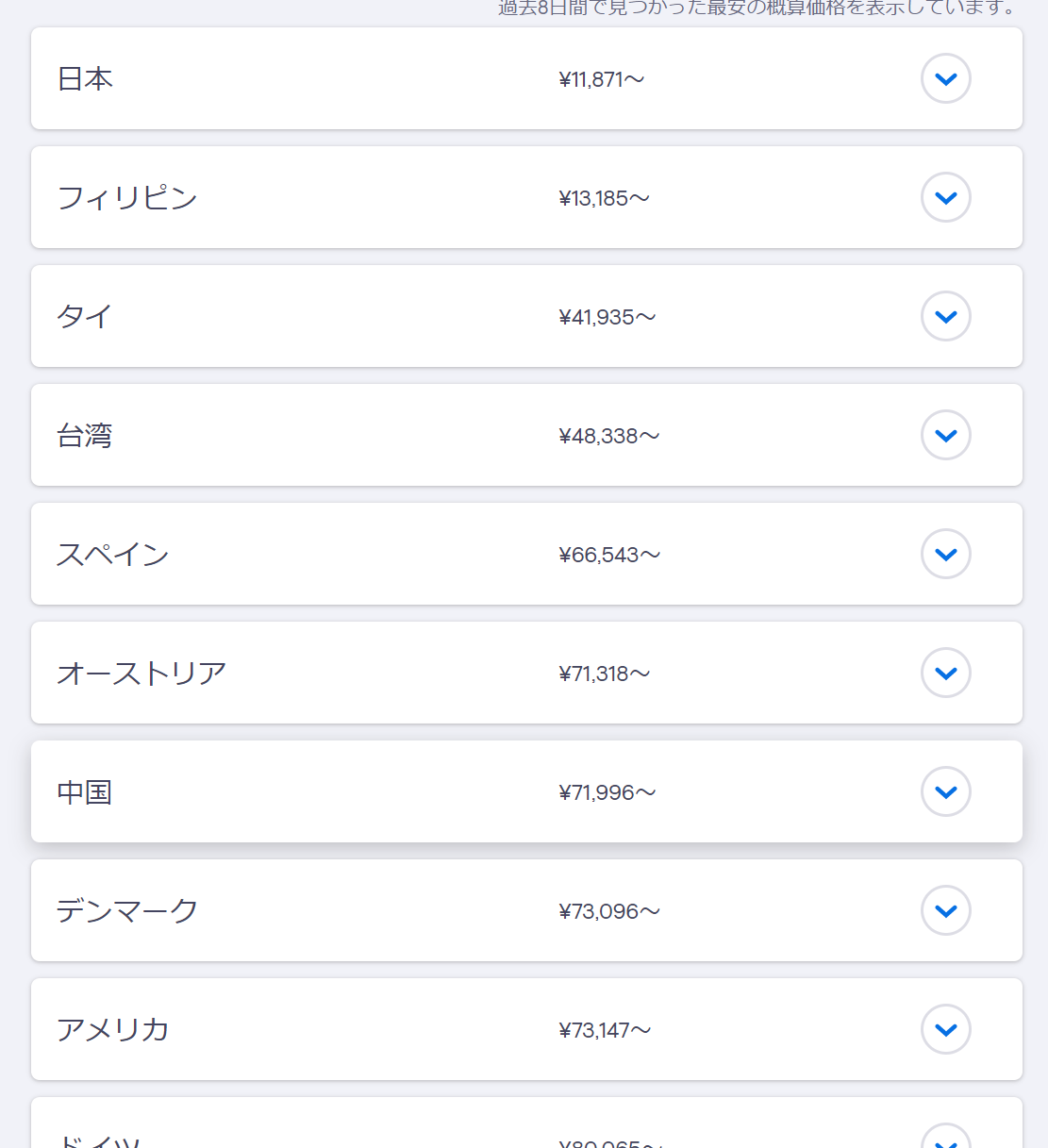Select the 台湾 destination label
Viewport: 1048px width, 1148px height.
click(85, 435)
